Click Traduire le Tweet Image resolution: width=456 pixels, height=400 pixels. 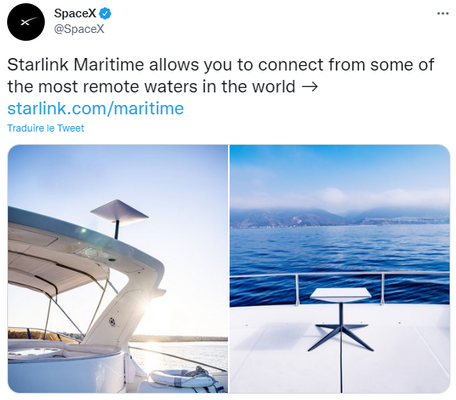(x=46, y=128)
